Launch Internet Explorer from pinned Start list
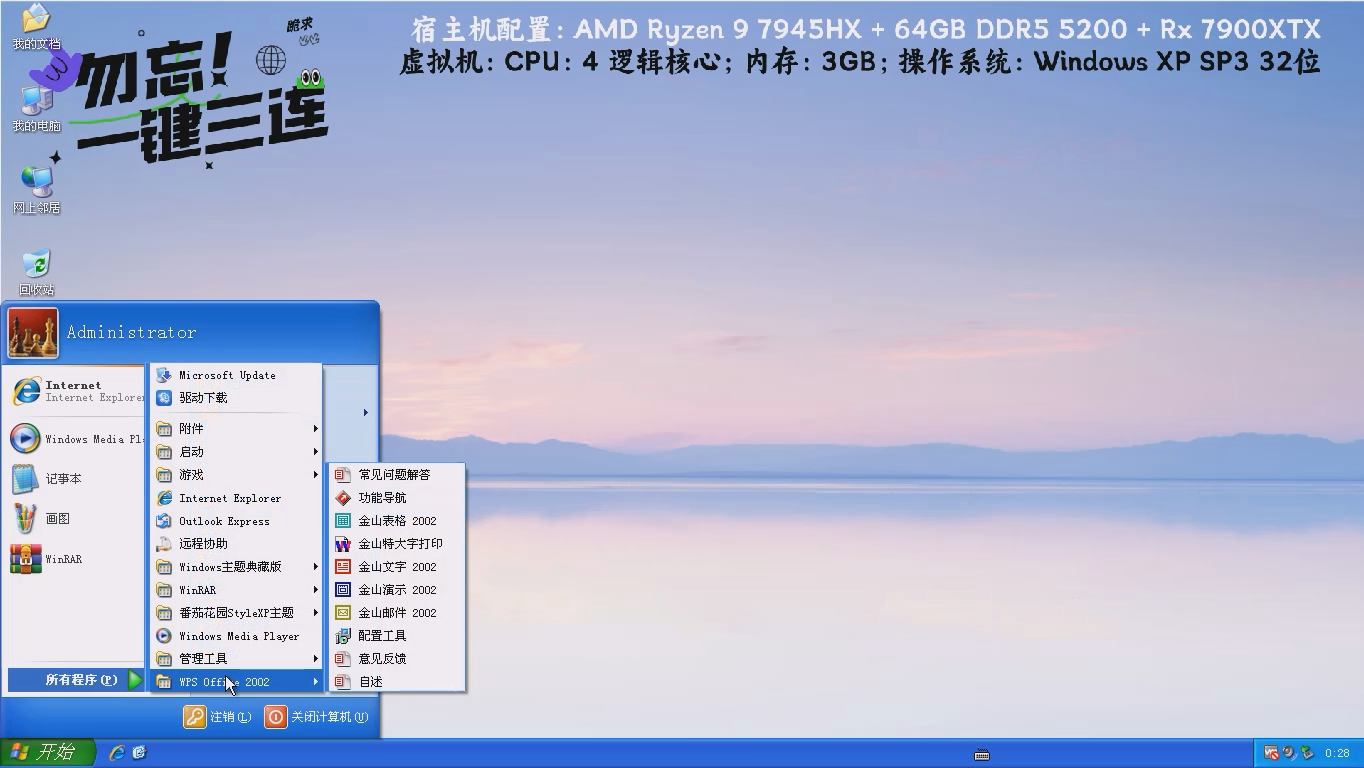1364x768 pixels. click(x=76, y=391)
